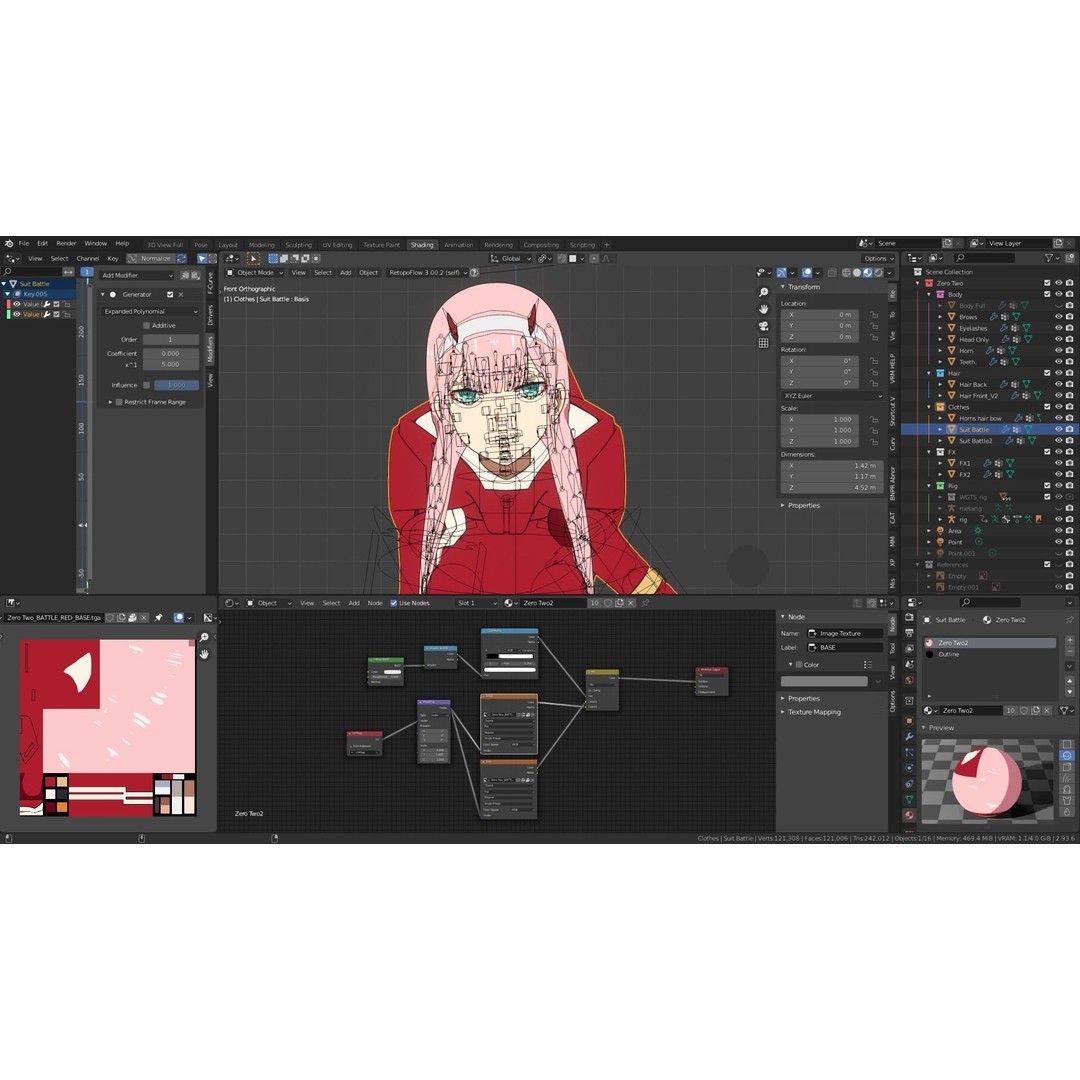
Task: Select the cloth preview shape
Action: point(1067,801)
